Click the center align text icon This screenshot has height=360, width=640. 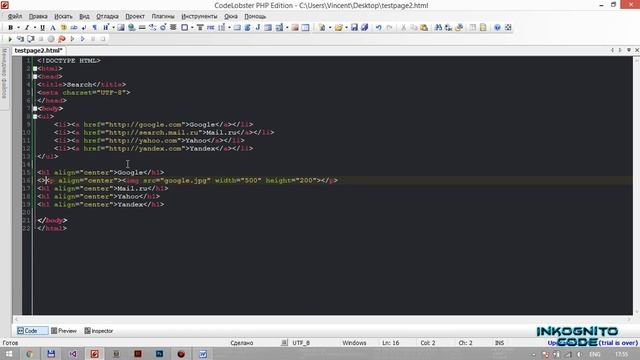(x=173, y=27)
